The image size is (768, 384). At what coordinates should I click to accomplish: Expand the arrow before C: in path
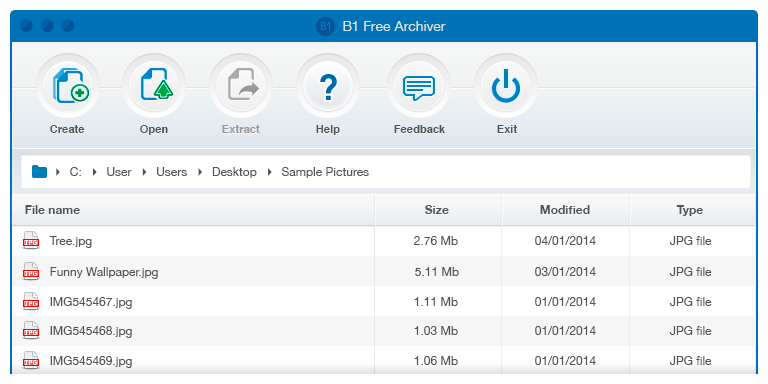(58, 172)
